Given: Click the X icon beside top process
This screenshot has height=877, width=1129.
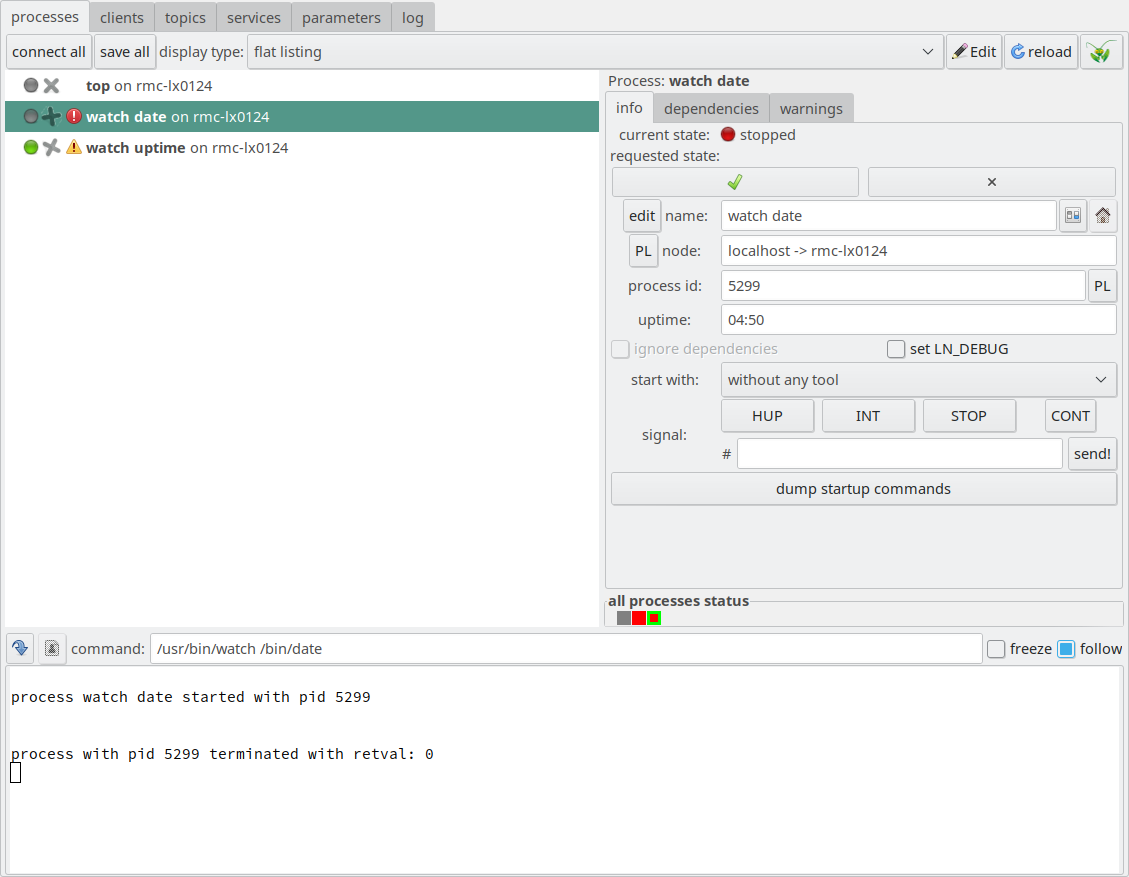Looking at the screenshot, I should (51, 86).
